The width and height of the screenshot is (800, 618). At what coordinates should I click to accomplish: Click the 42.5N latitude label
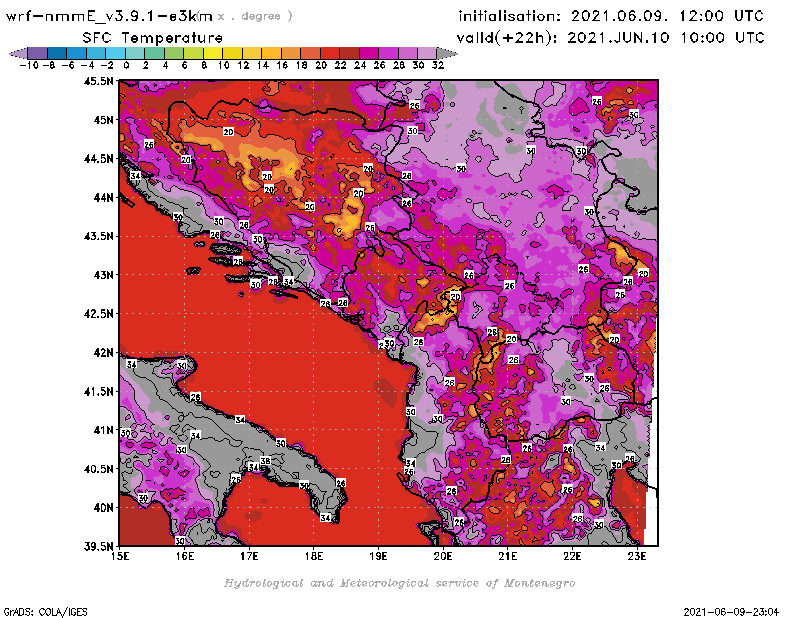point(98,314)
